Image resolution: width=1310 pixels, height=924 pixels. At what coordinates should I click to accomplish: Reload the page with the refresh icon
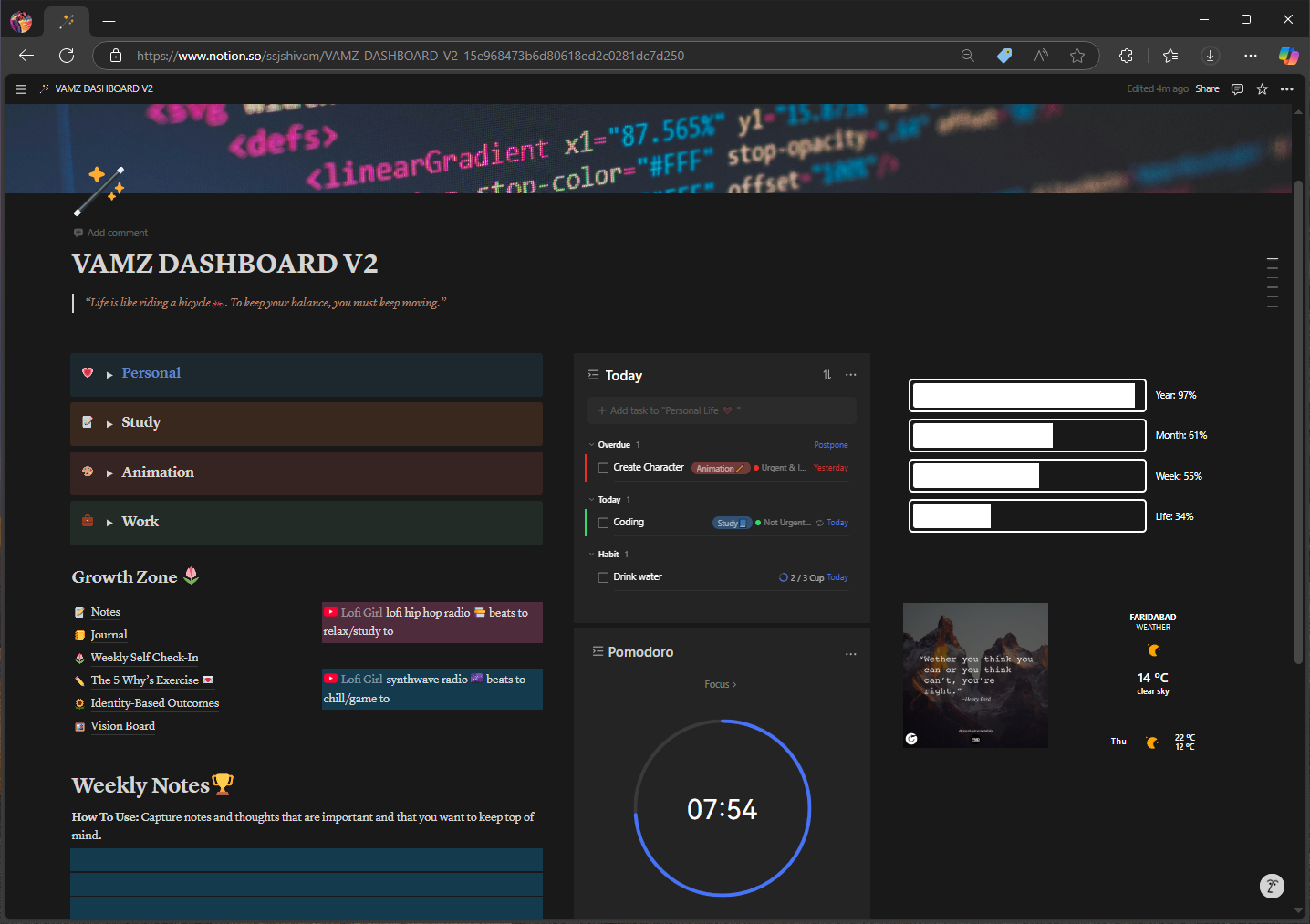pyautogui.click(x=67, y=56)
